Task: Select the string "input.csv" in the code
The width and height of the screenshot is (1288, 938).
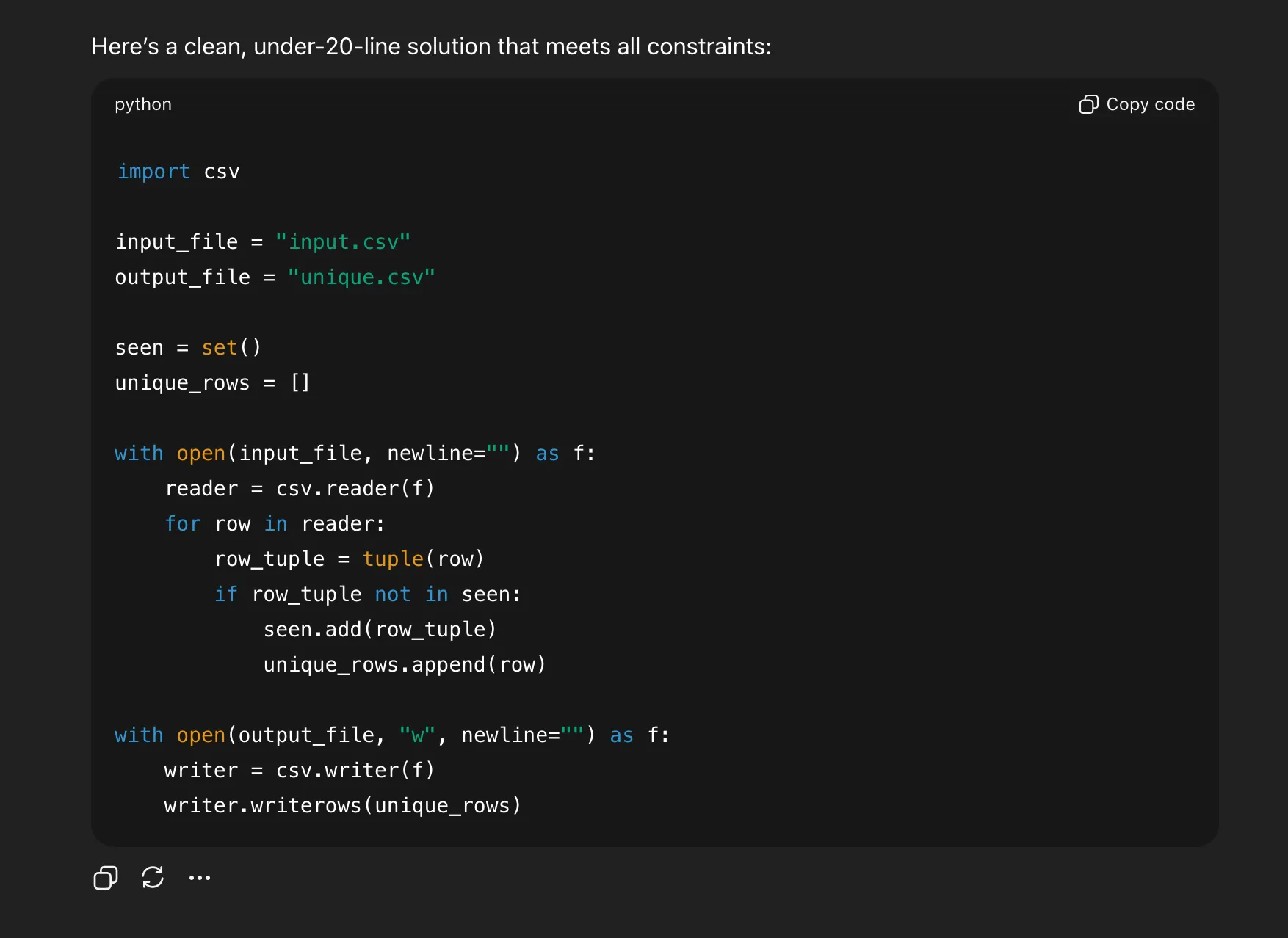Action: coord(342,241)
